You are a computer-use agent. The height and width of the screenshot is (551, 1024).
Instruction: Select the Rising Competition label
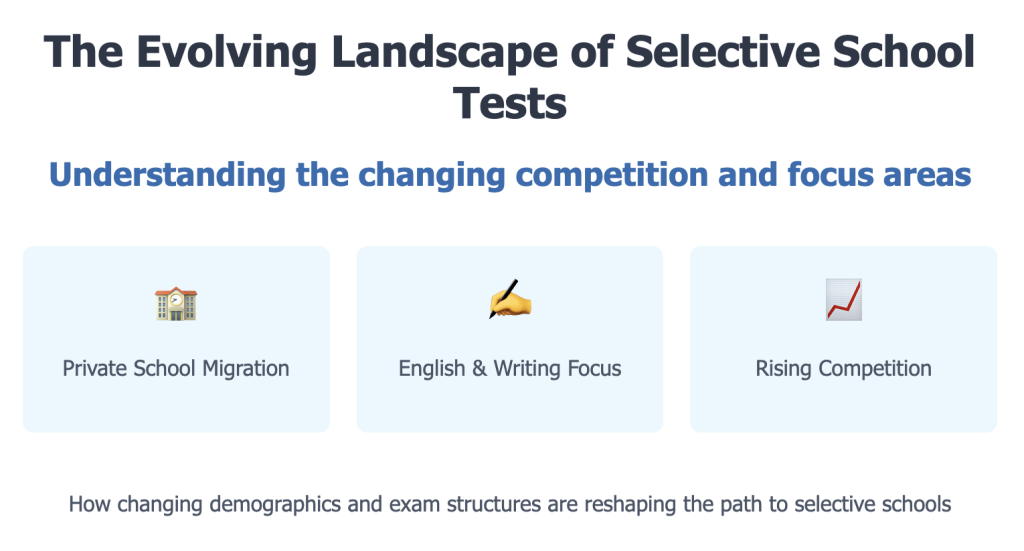[843, 368]
